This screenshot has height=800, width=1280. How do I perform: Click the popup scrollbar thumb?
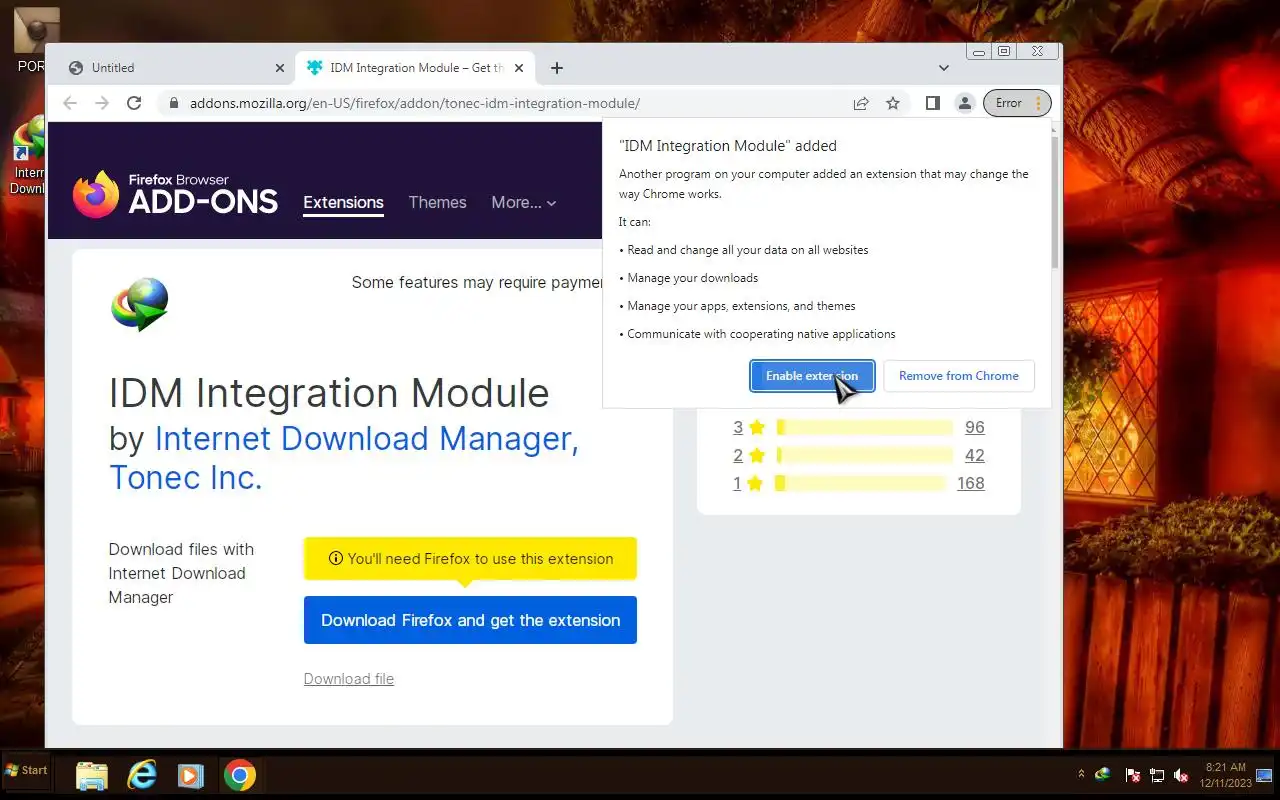click(x=1054, y=202)
